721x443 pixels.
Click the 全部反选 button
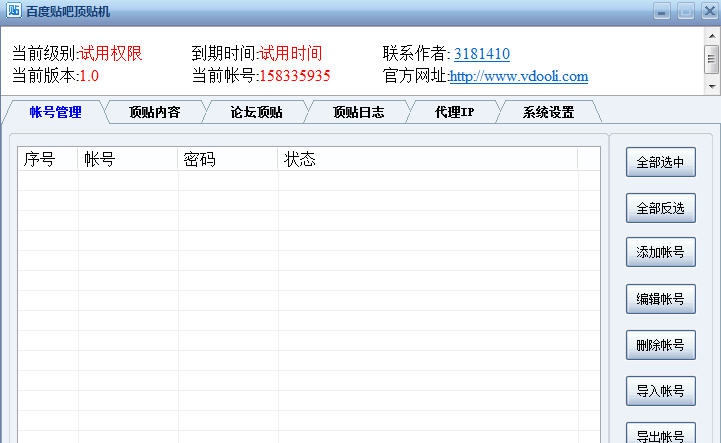pyautogui.click(x=660, y=208)
